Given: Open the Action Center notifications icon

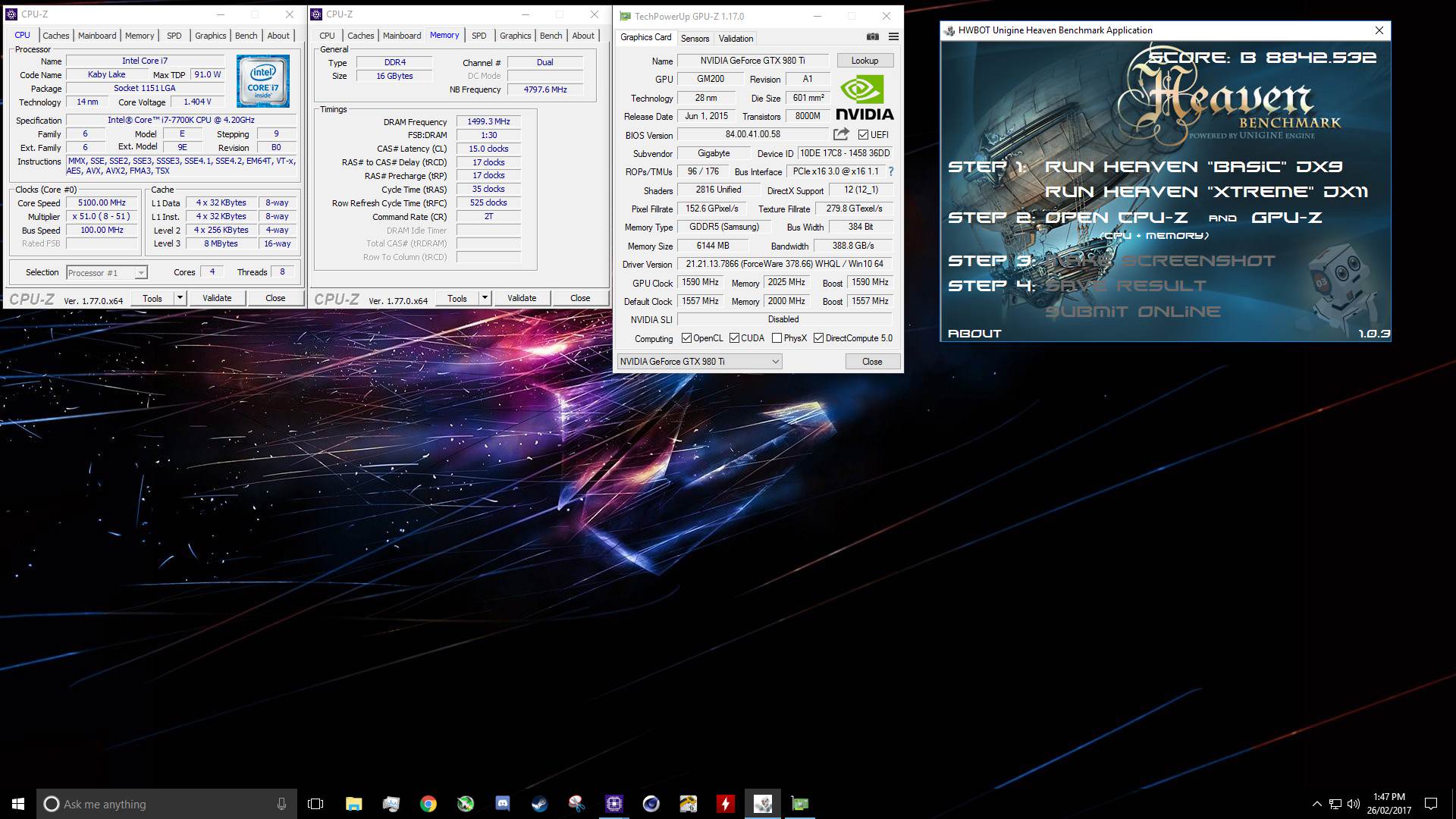Looking at the screenshot, I should pyautogui.click(x=1431, y=804).
